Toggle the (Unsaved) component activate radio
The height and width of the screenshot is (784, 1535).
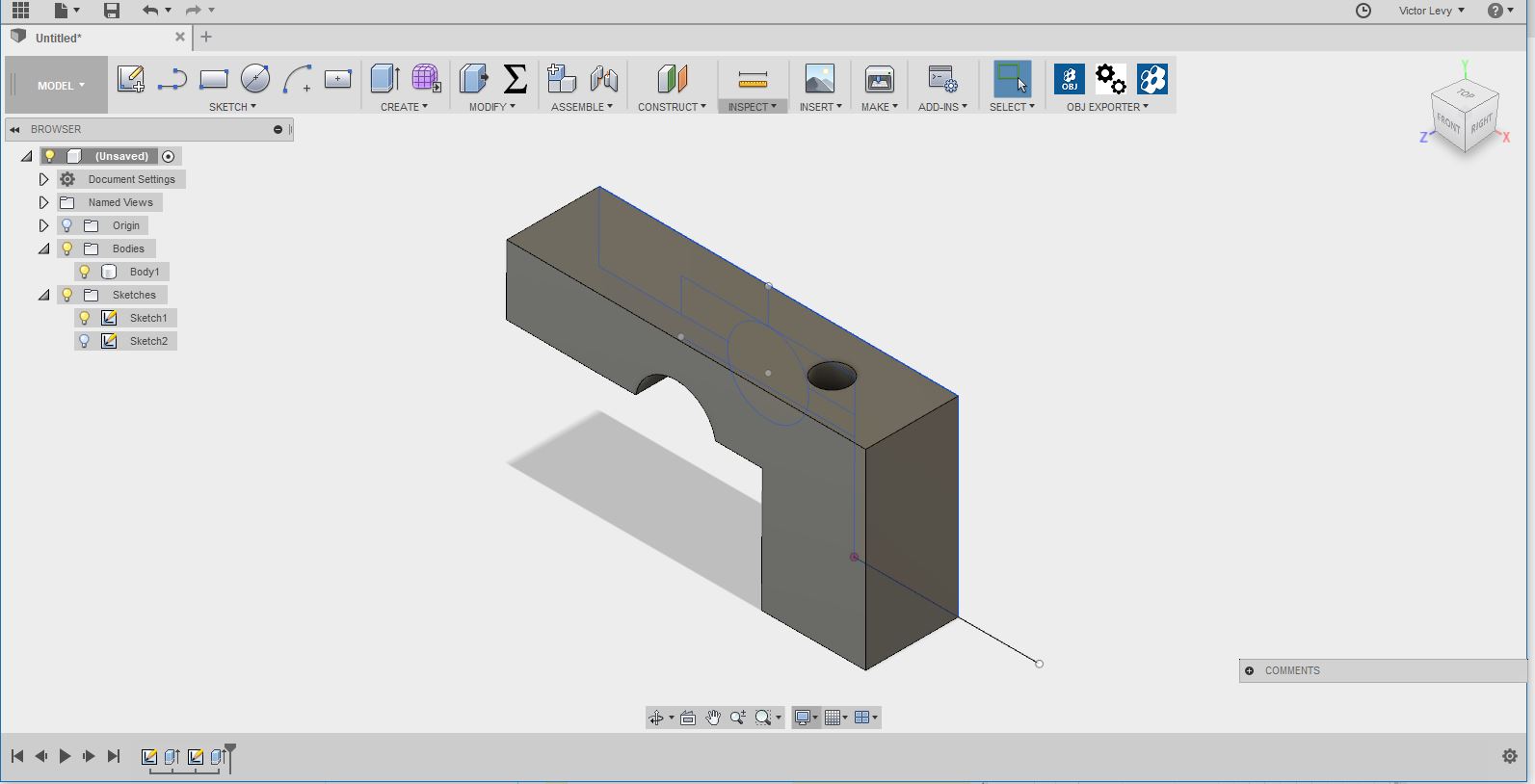pos(169,156)
